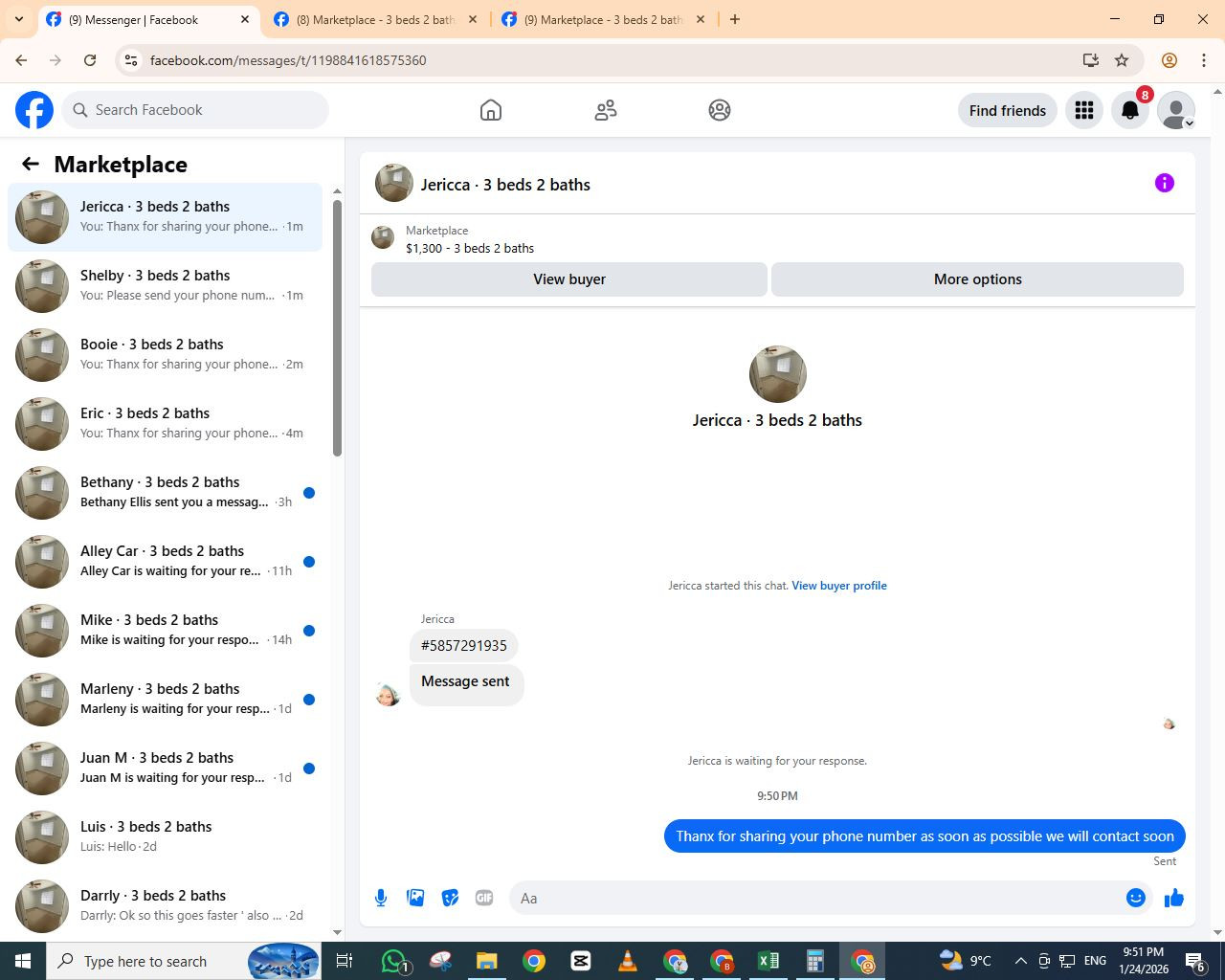This screenshot has height=980, width=1225.
Task: Click the View buyer button
Action: pos(569,279)
